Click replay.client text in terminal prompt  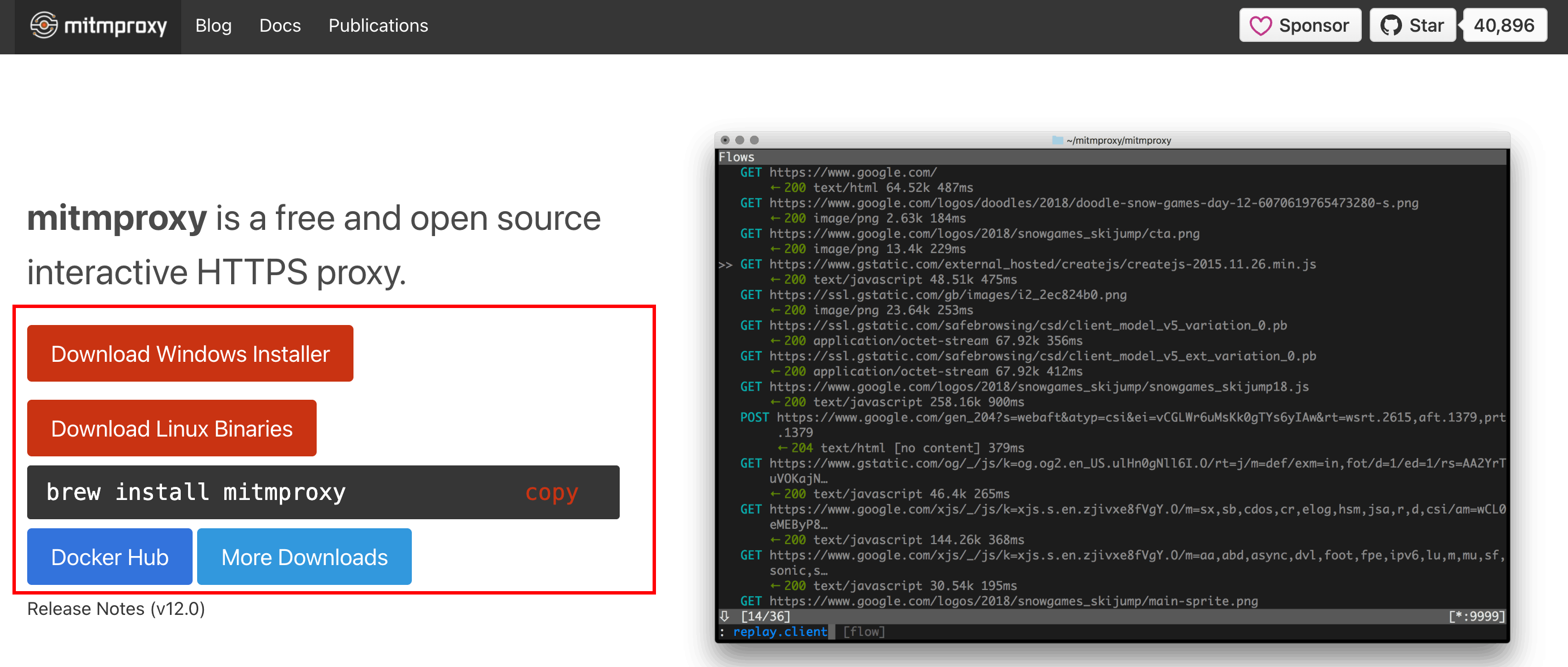click(779, 632)
